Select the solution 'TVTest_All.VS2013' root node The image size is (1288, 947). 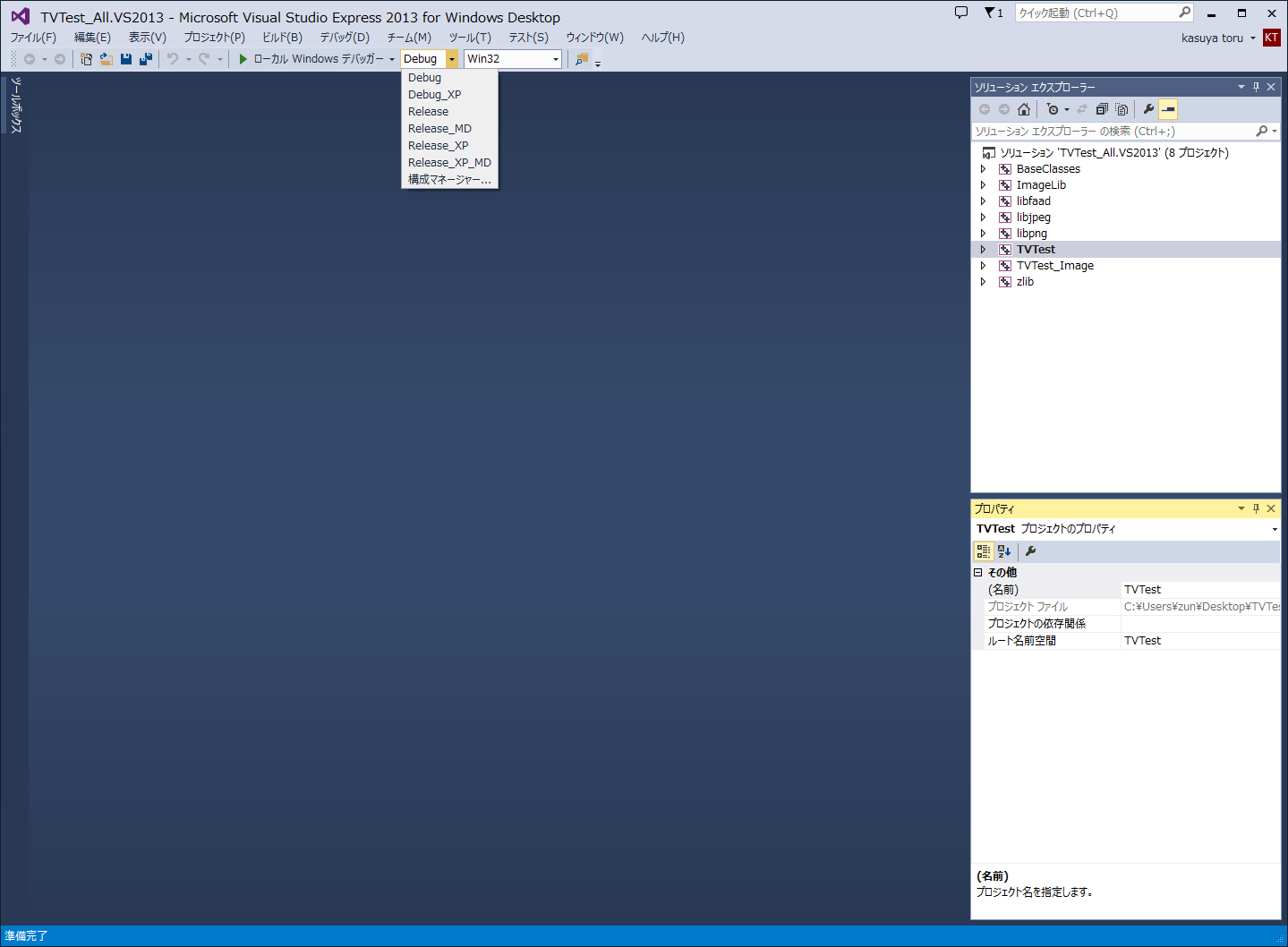coord(1114,153)
